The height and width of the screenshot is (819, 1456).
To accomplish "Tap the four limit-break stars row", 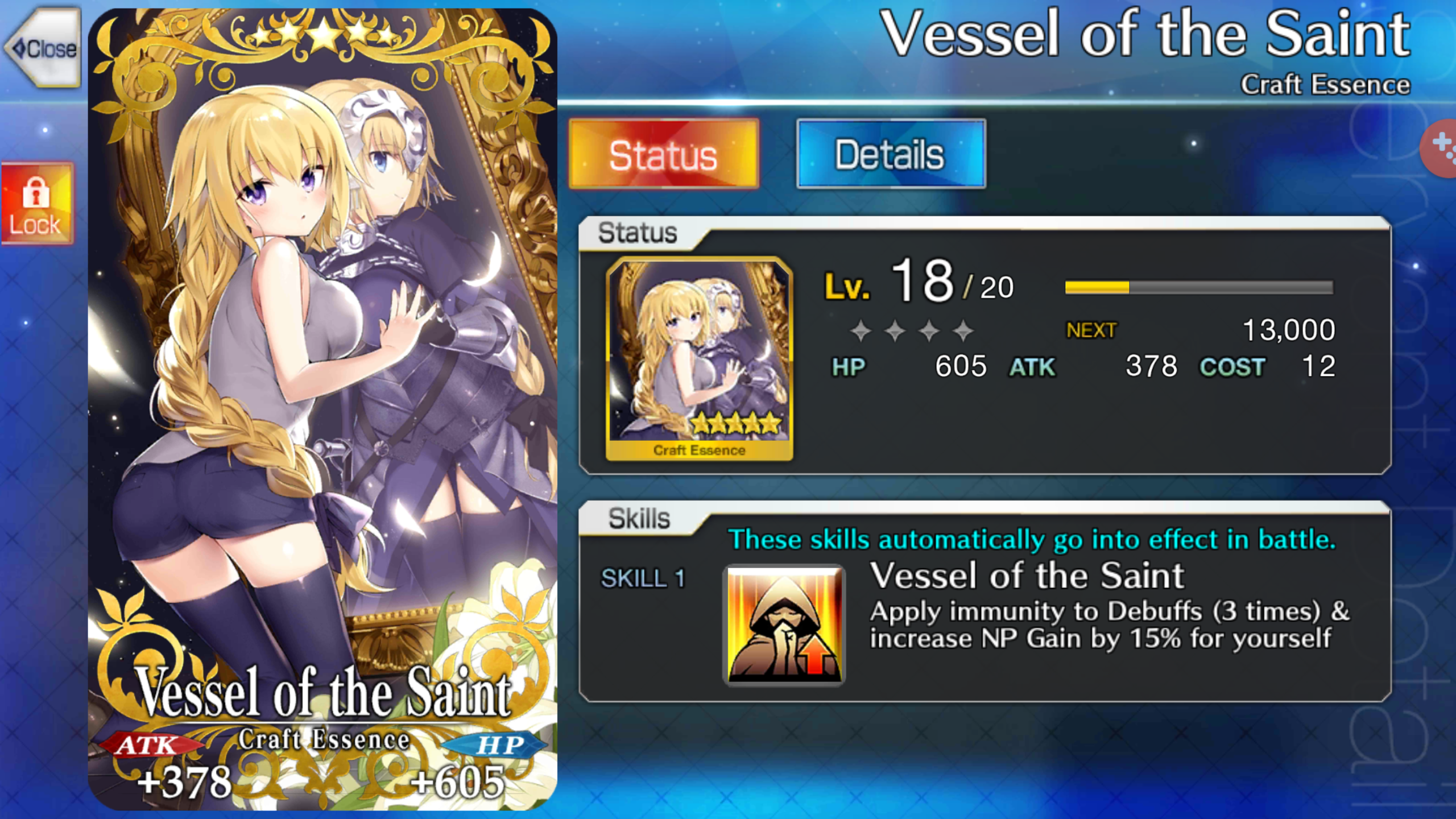I will [x=912, y=330].
